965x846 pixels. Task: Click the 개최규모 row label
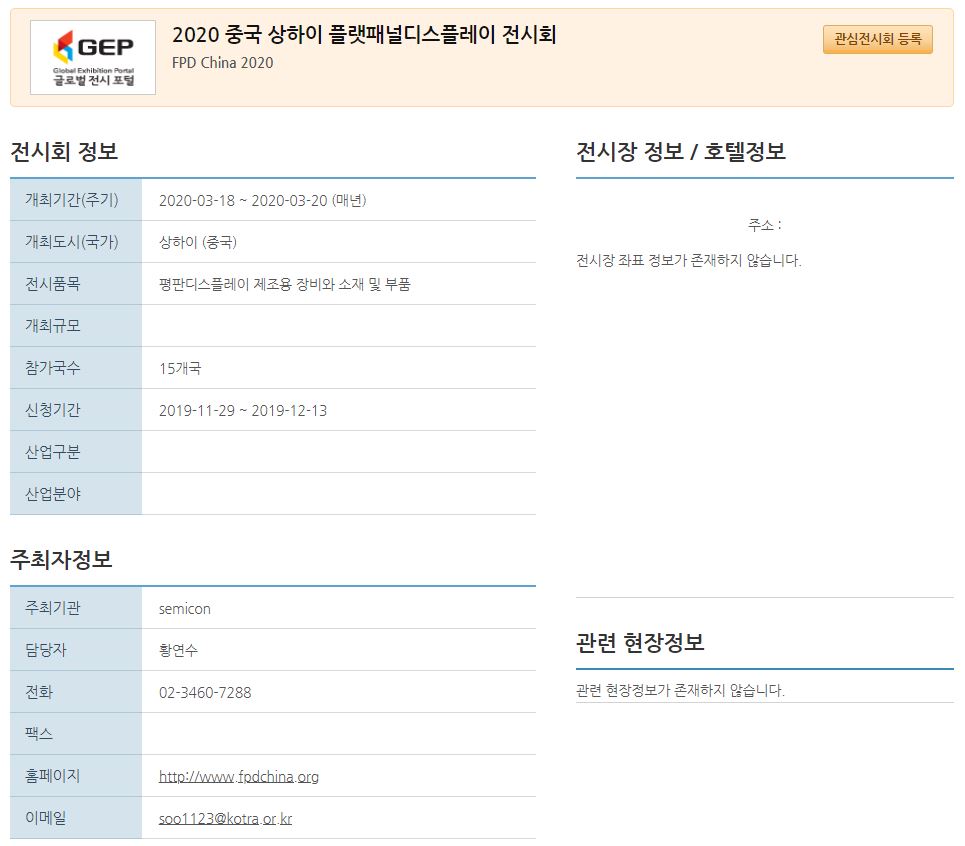[52, 325]
